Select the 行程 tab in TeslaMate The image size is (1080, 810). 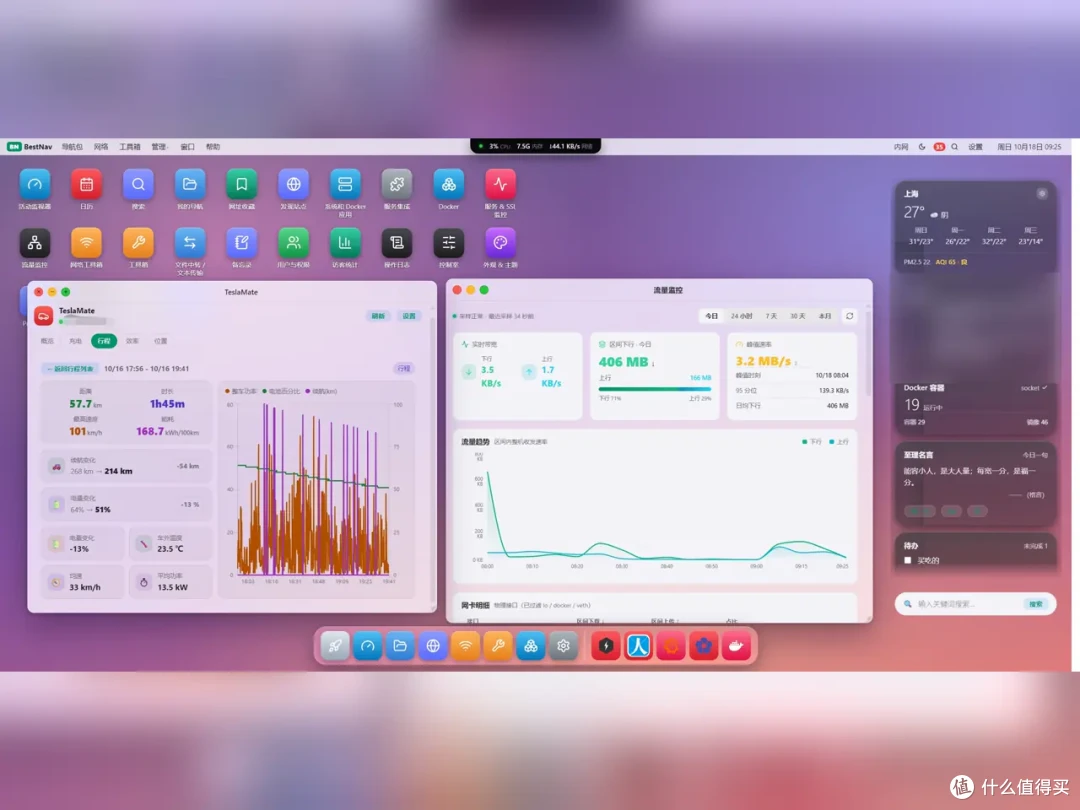click(x=104, y=341)
